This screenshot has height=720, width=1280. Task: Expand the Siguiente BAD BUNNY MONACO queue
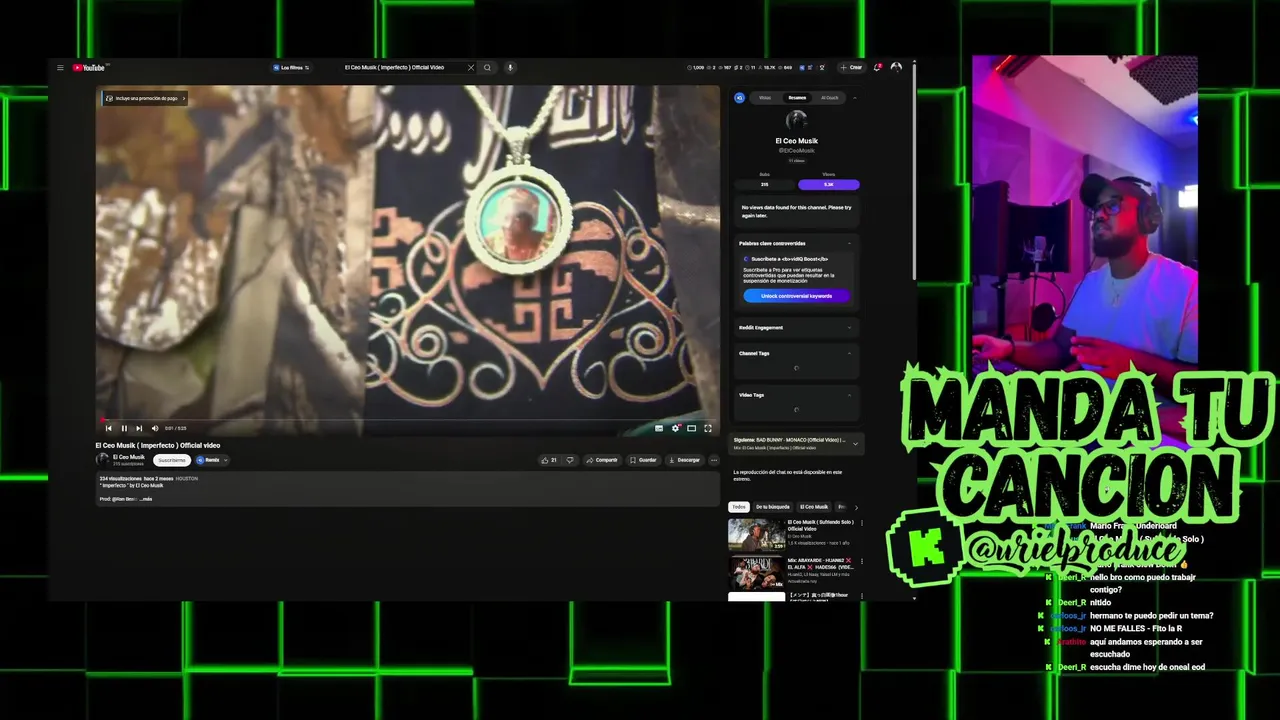(855, 443)
